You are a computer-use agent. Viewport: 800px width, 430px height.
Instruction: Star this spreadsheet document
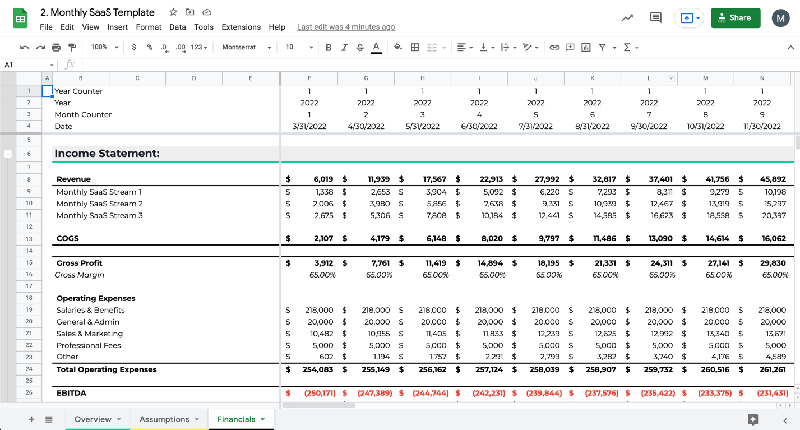tap(174, 11)
